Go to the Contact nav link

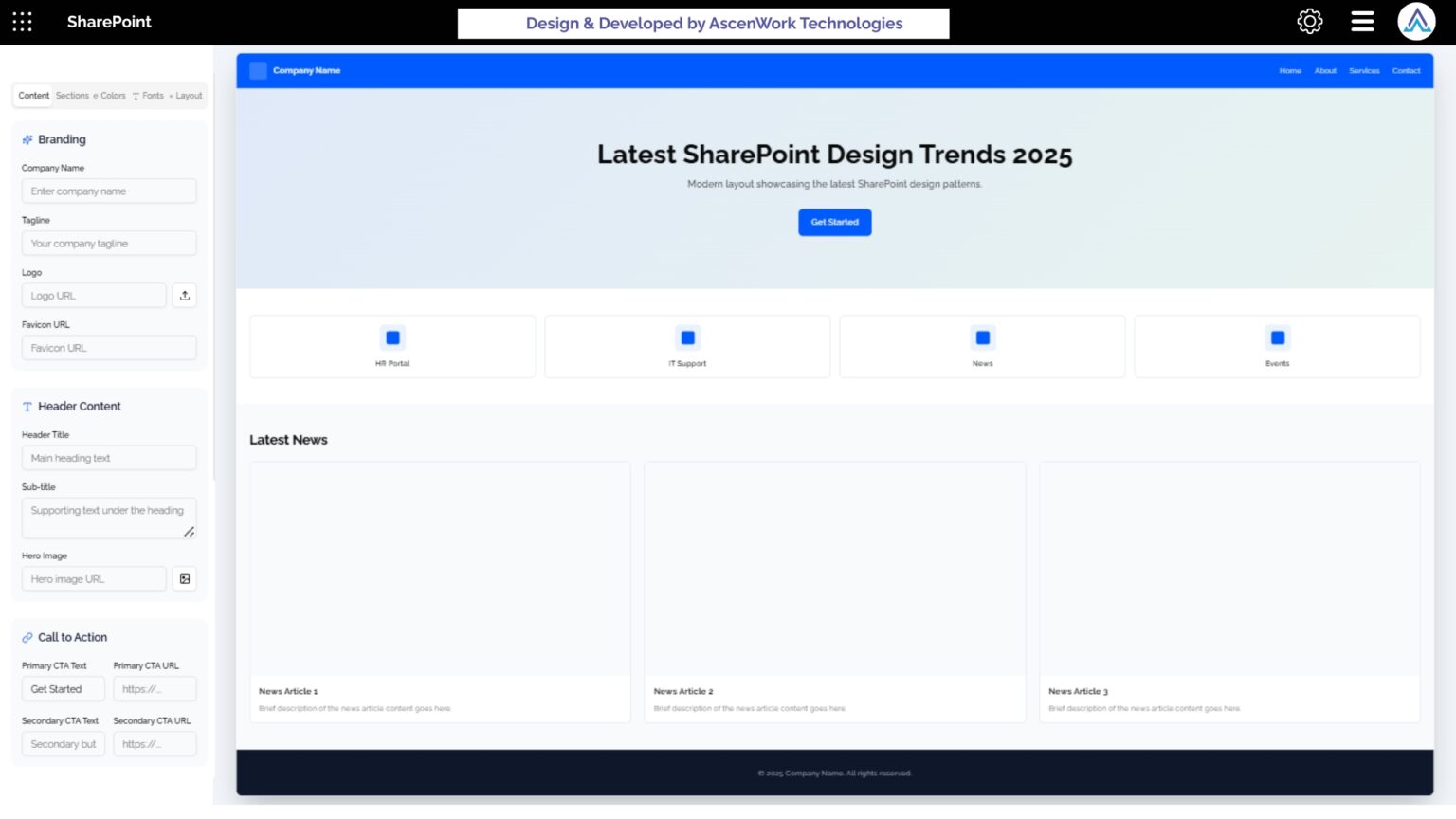(x=1406, y=71)
